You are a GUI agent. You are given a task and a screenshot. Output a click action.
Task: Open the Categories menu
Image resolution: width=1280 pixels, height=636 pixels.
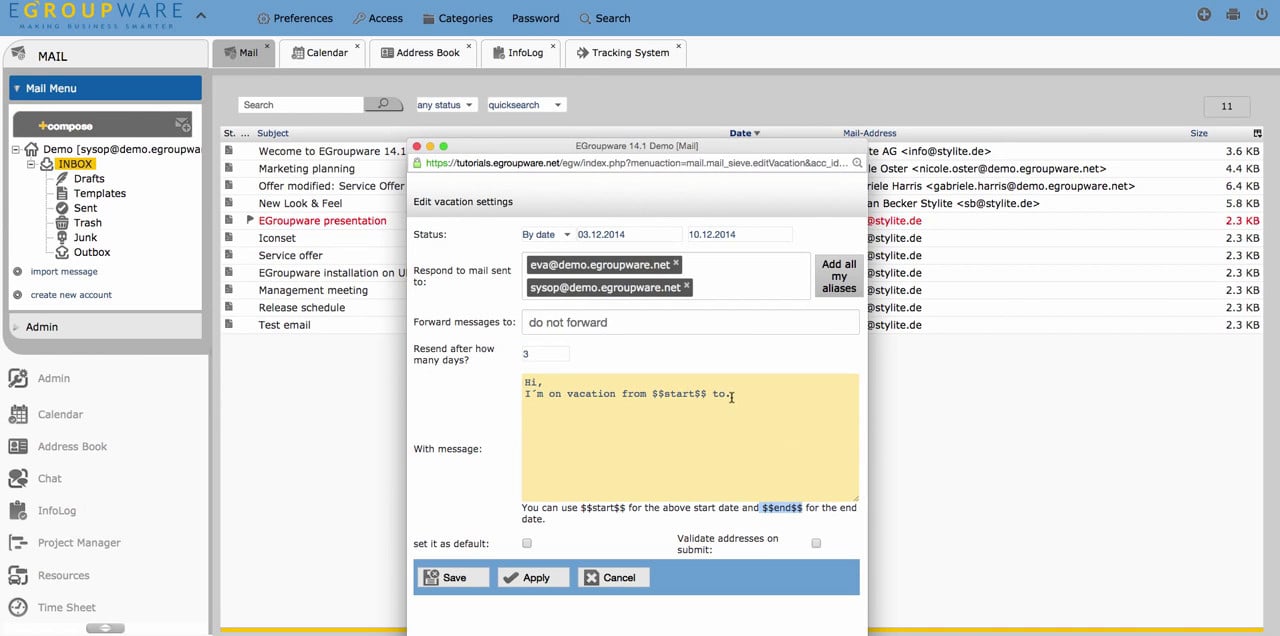tap(464, 18)
